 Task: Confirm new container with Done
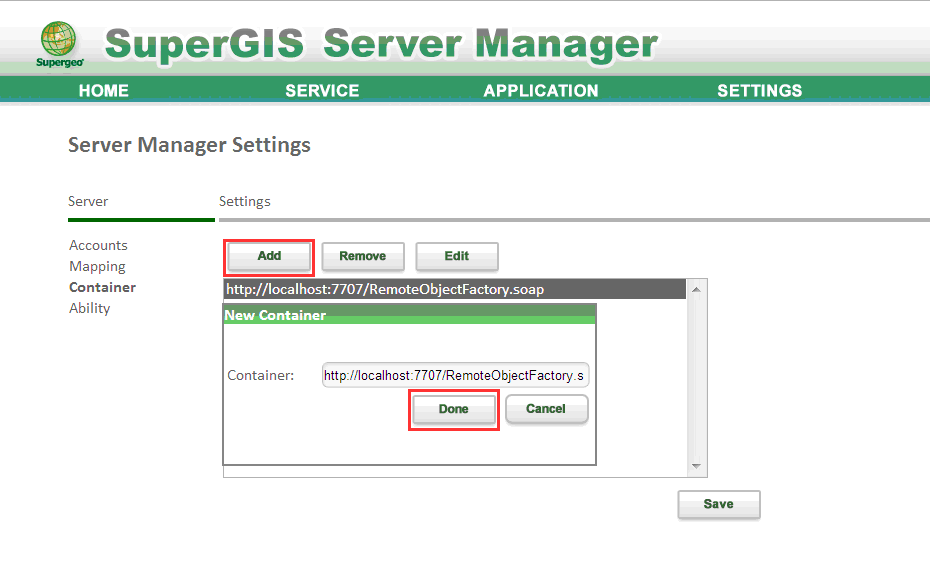[x=454, y=410]
